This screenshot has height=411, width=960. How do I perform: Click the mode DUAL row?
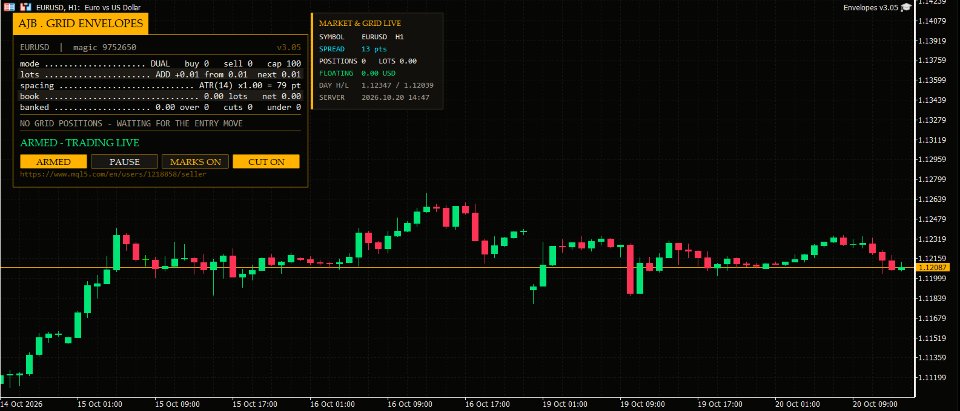160,64
